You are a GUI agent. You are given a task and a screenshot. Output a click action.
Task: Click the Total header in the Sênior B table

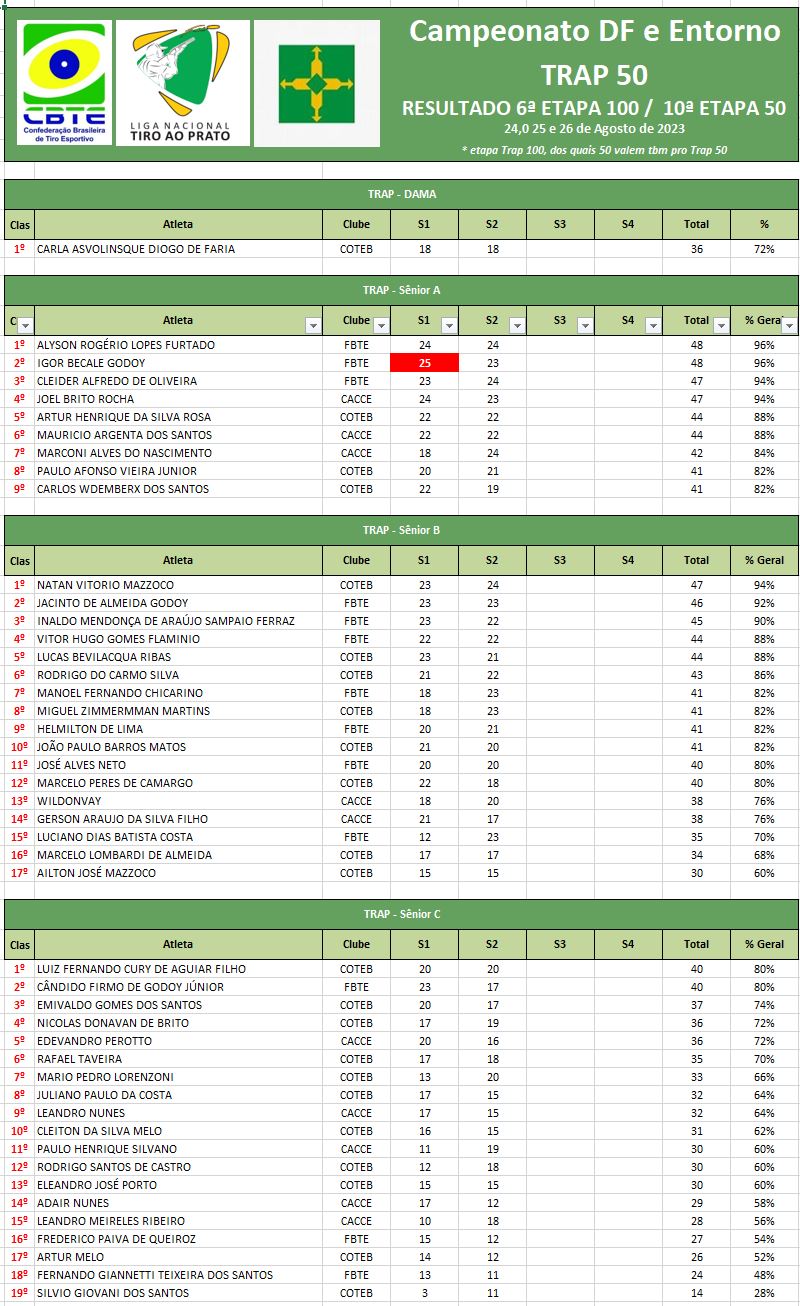pos(696,560)
